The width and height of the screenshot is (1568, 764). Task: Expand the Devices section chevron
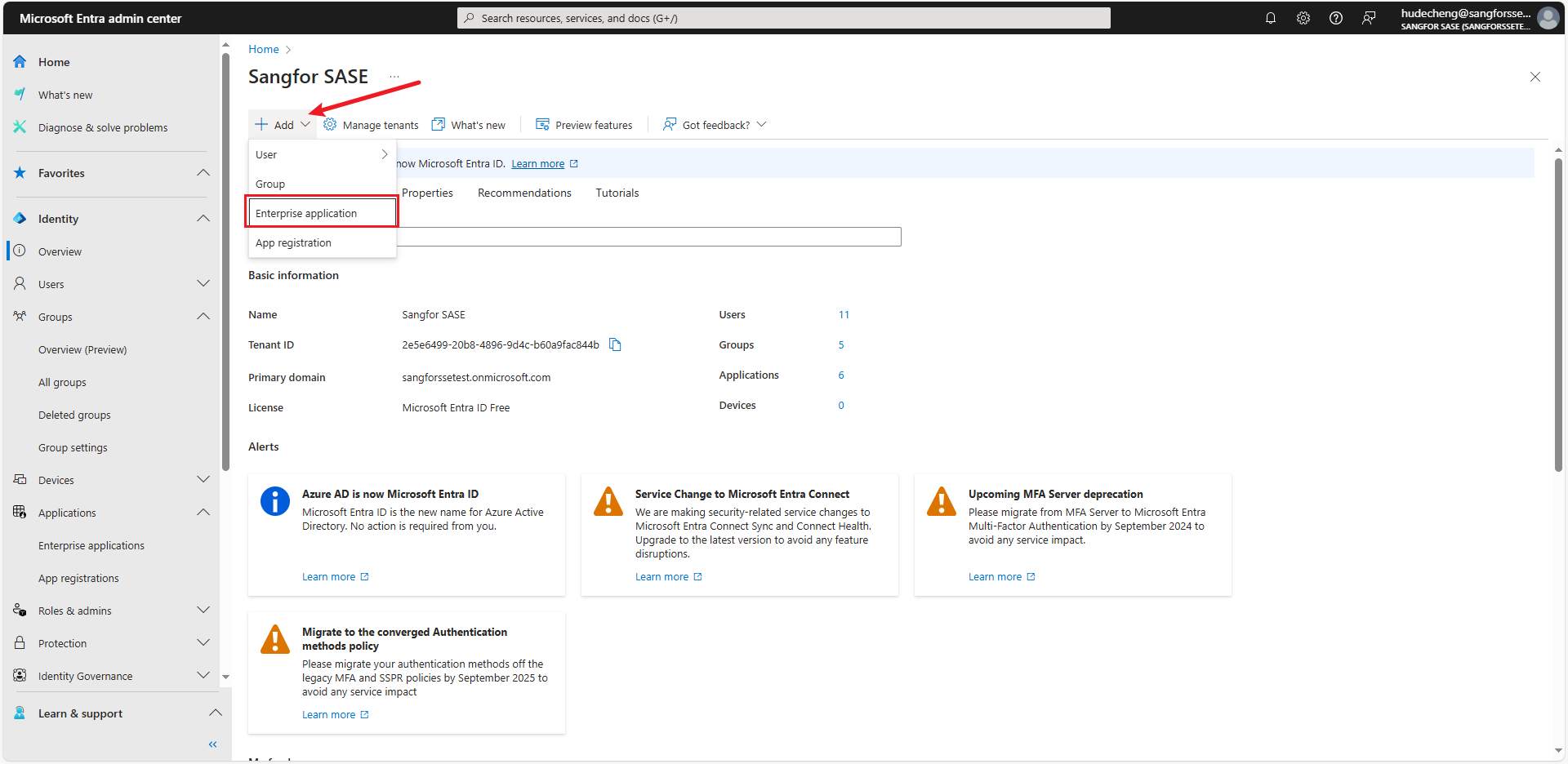pyautogui.click(x=203, y=480)
